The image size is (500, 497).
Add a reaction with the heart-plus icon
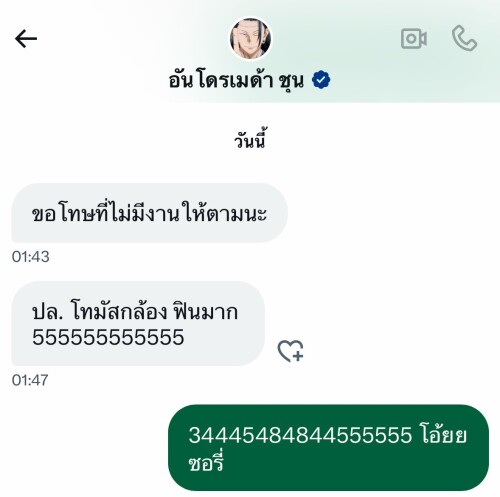point(291,351)
